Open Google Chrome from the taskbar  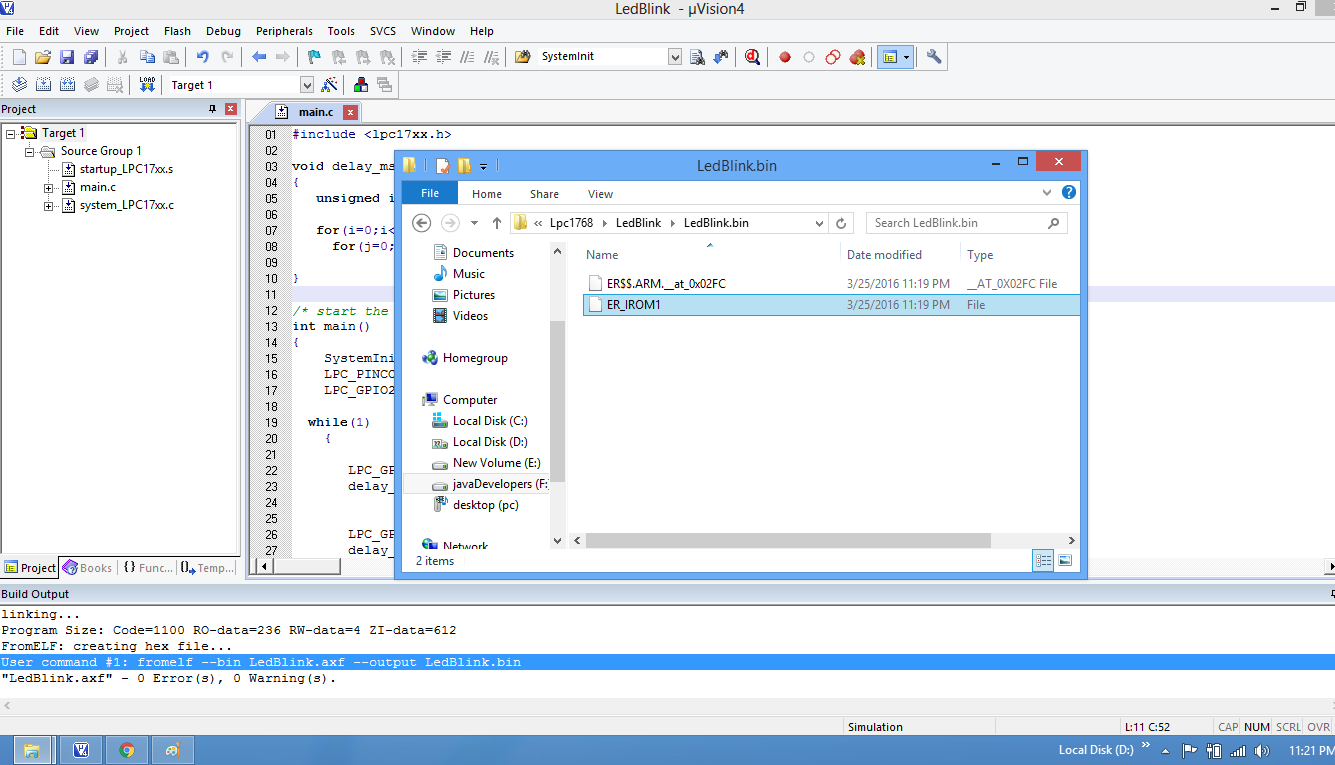(x=127, y=750)
